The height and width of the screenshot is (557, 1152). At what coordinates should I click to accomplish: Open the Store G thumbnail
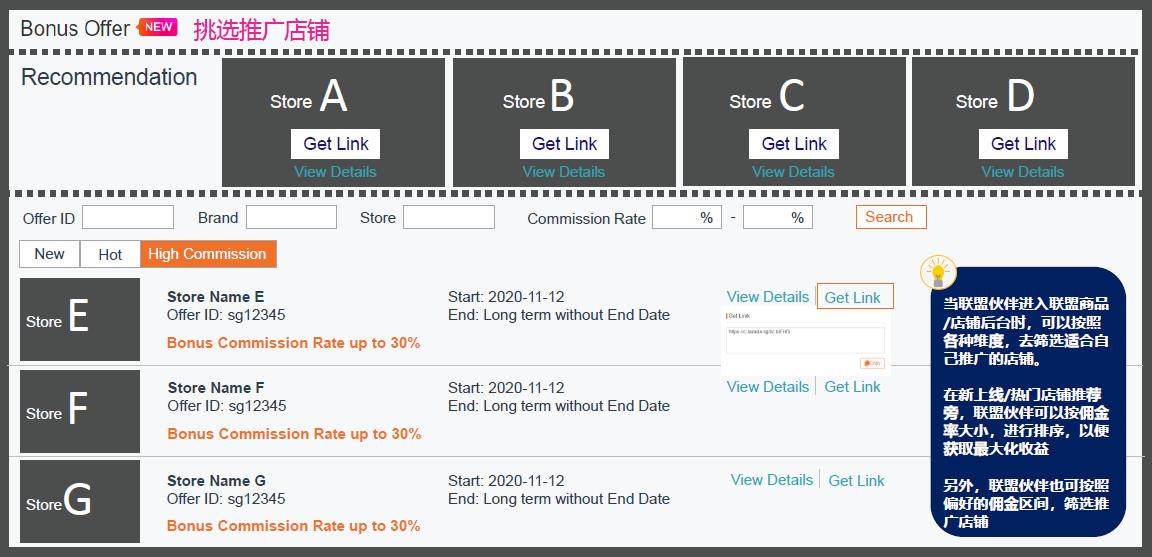[x=80, y=502]
